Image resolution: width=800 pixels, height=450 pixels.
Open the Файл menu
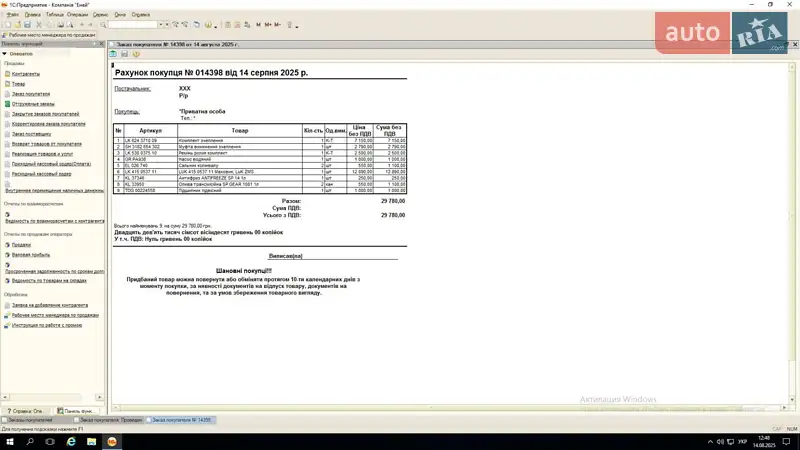[12, 15]
